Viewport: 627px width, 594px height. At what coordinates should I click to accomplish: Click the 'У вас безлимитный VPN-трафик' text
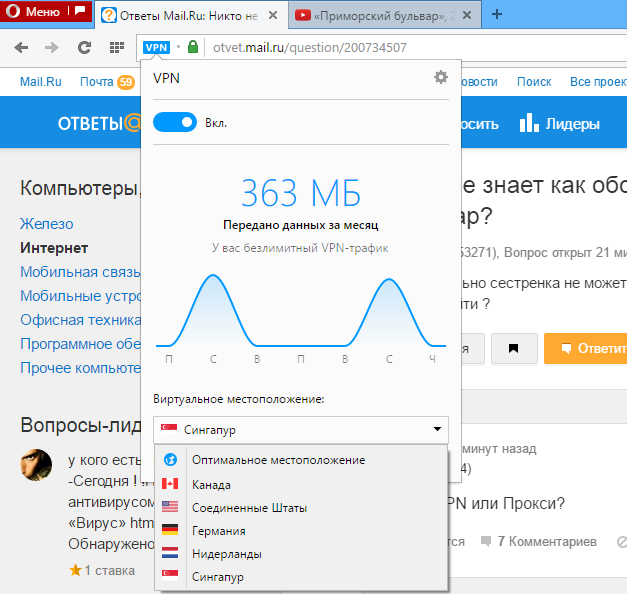[300, 248]
